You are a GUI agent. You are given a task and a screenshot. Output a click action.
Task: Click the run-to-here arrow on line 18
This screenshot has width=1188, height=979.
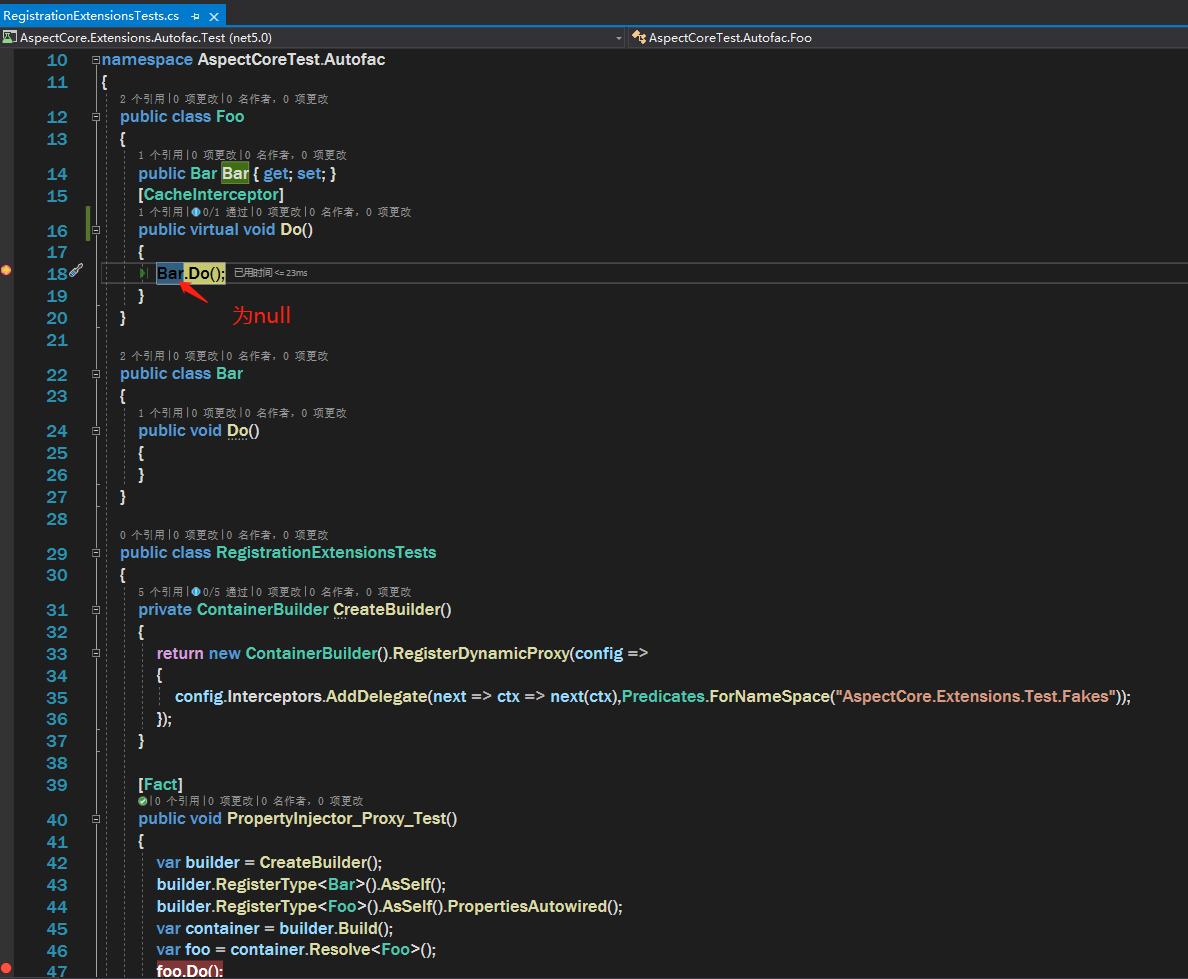pyautogui.click(x=144, y=274)
